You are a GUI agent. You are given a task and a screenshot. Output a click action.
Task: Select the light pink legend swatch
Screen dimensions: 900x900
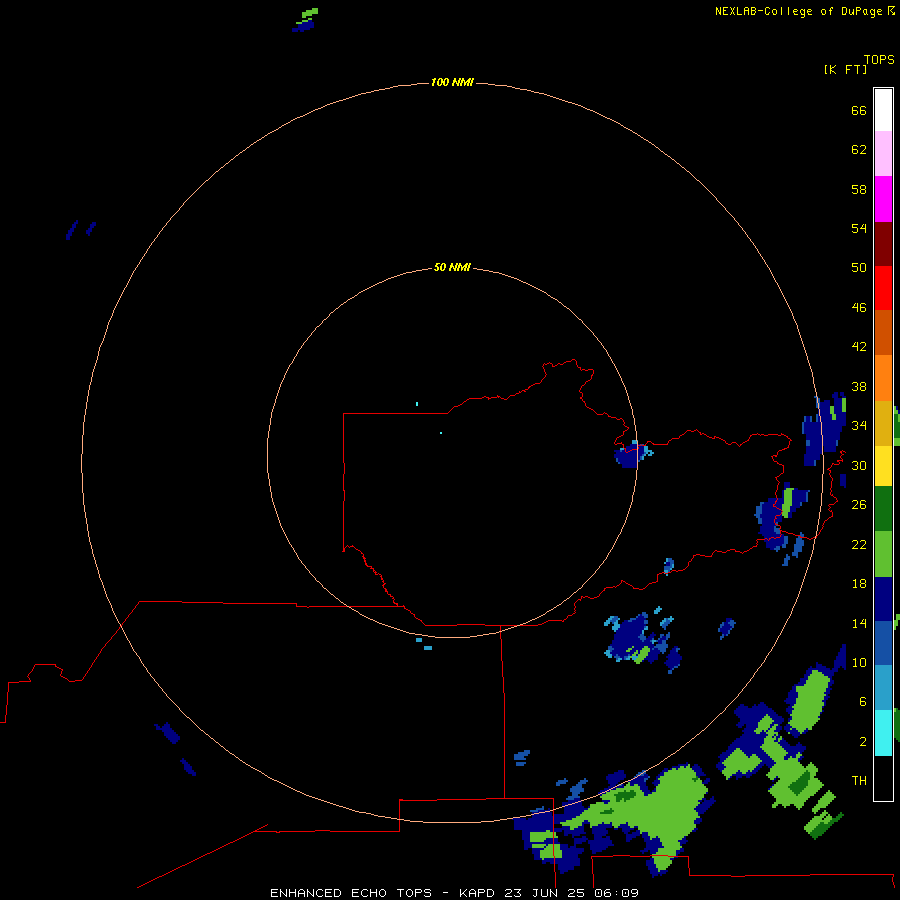click(x=883, y=154)
